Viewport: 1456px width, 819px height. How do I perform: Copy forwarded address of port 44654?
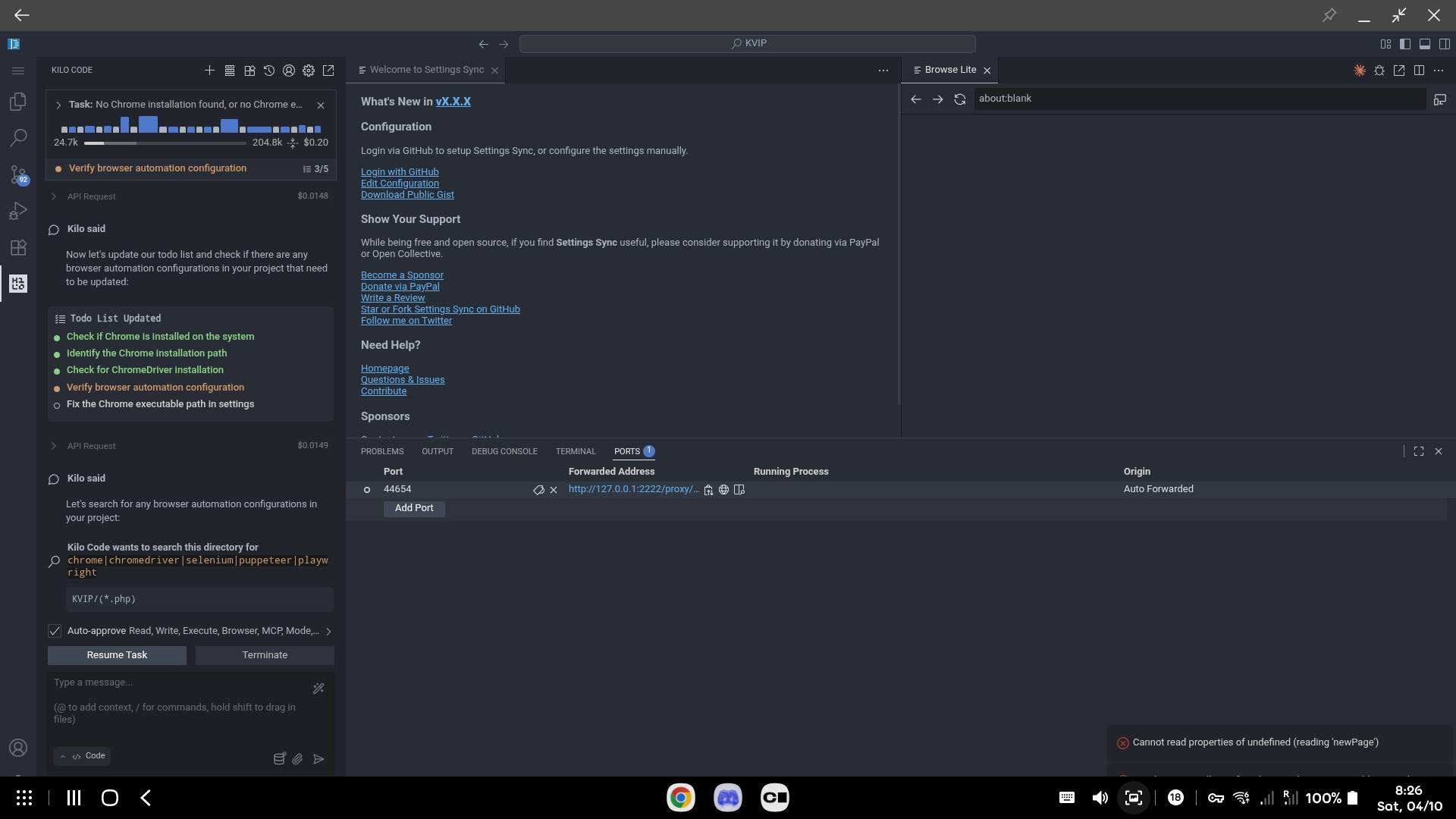708,490
